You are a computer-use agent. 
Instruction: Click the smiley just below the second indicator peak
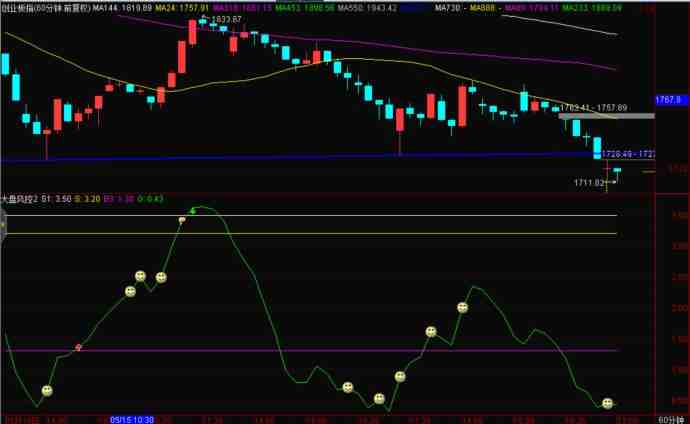coord(462,307)
